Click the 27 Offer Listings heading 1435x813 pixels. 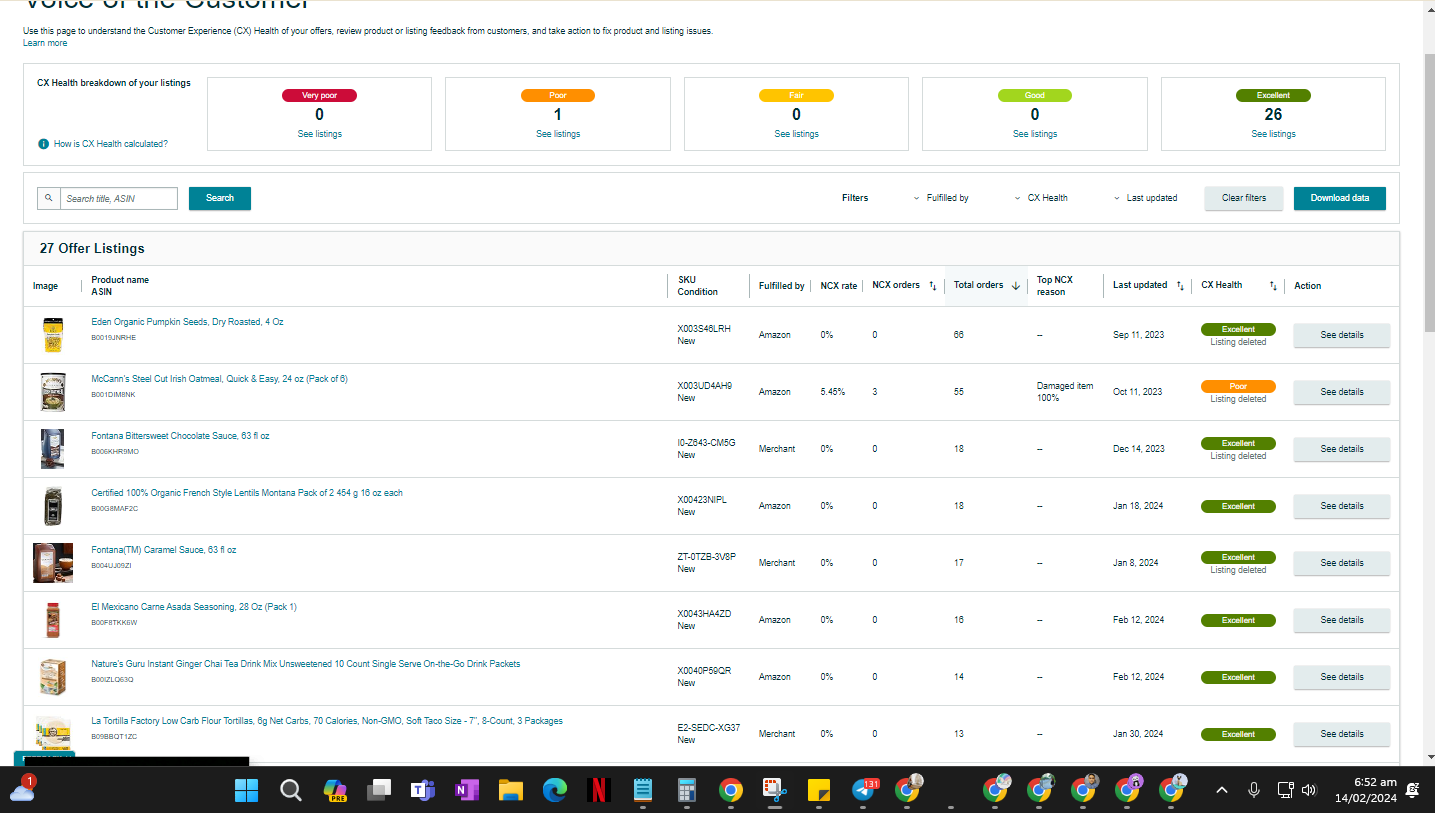(92, 248)
